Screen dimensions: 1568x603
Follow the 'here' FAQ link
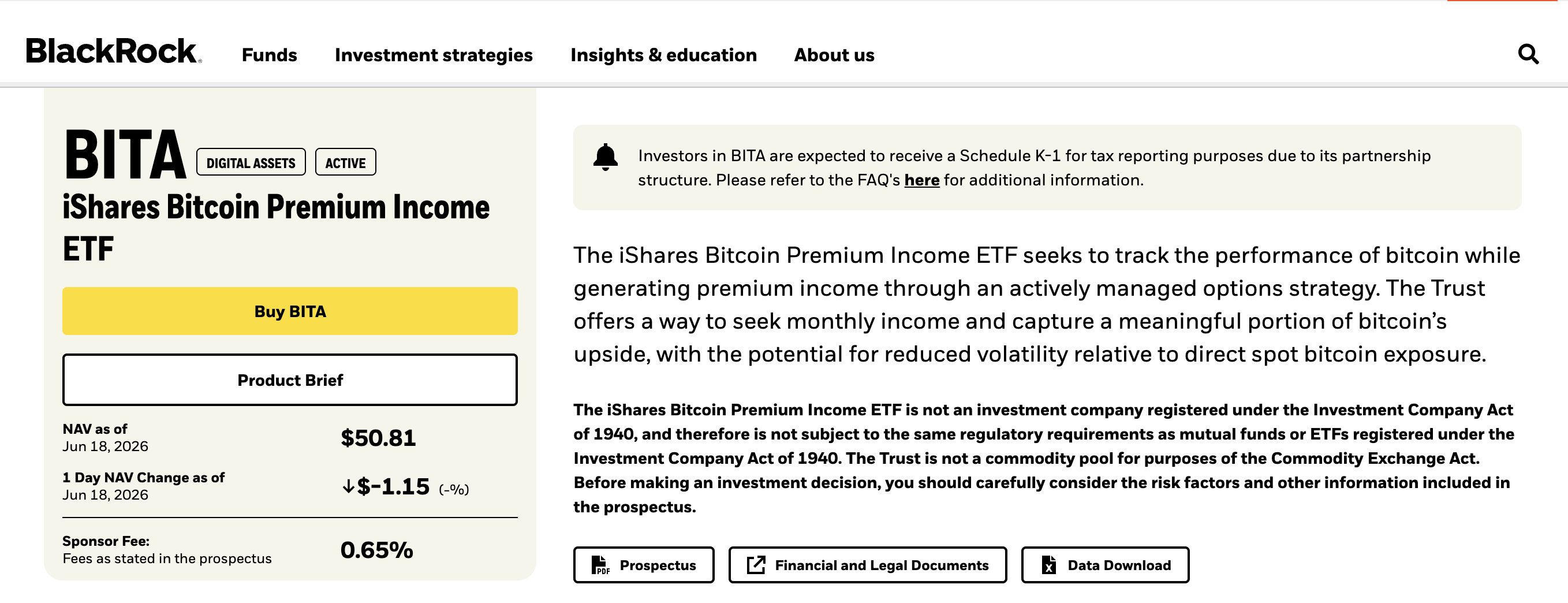(921, 180)
